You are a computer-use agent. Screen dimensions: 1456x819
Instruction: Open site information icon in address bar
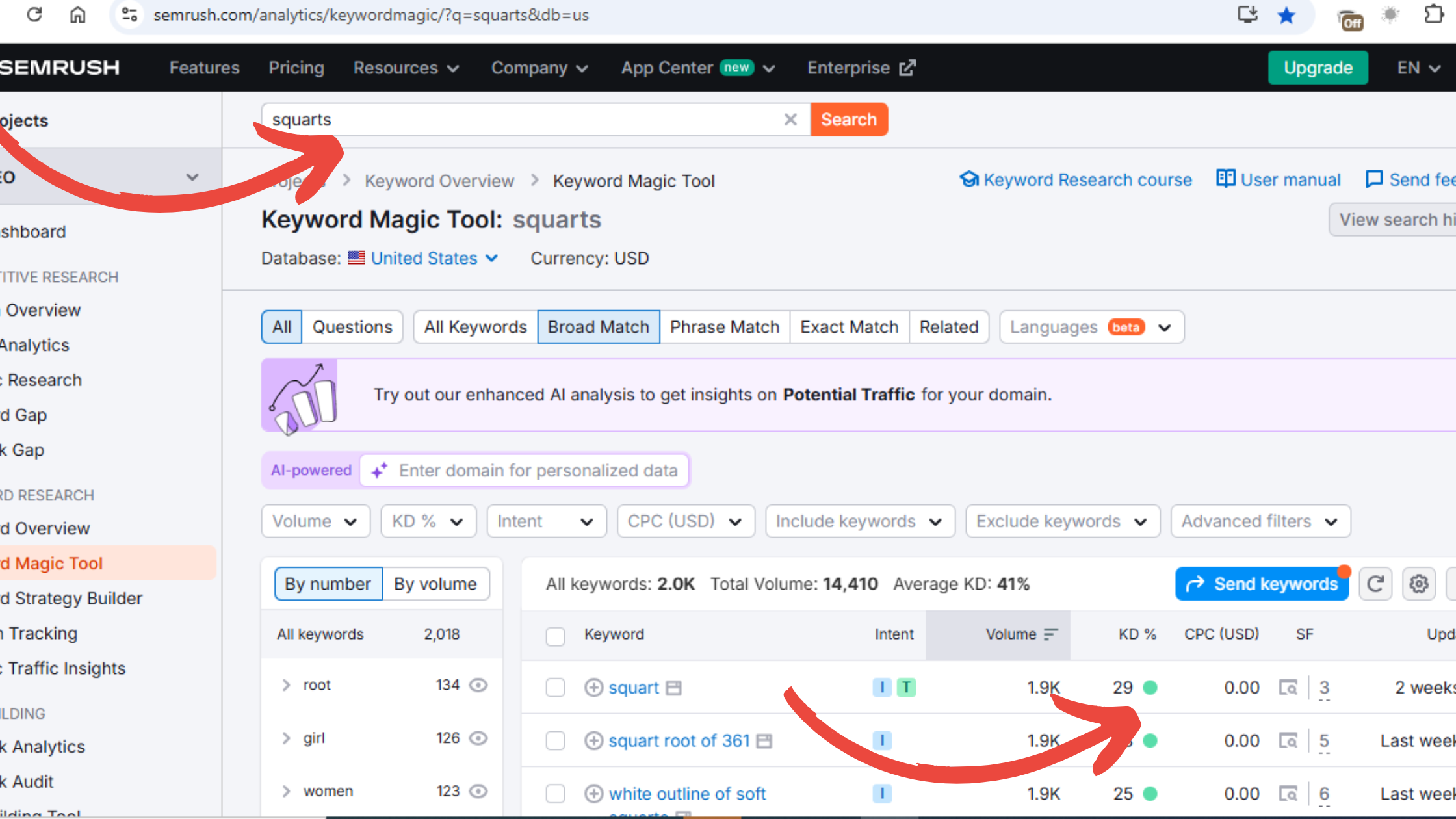coord(129,14)
